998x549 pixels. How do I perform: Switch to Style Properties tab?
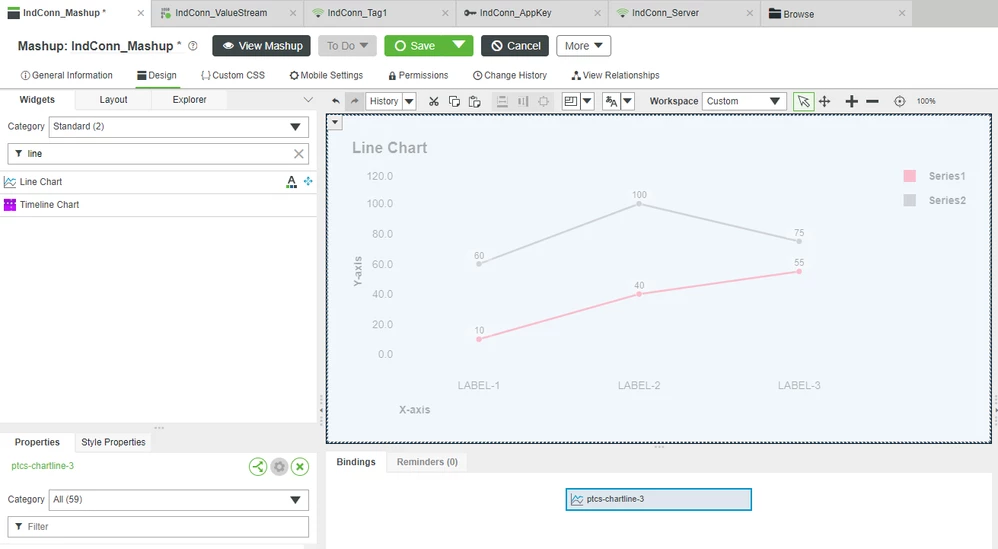click(x=113, y=442)
